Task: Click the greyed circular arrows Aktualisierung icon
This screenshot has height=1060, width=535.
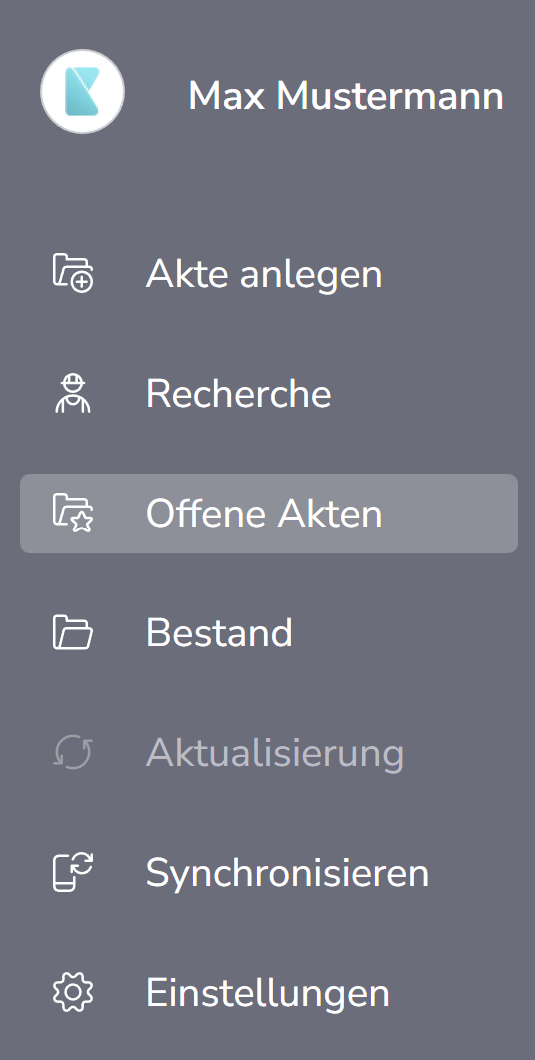Action: click(73, 752)
